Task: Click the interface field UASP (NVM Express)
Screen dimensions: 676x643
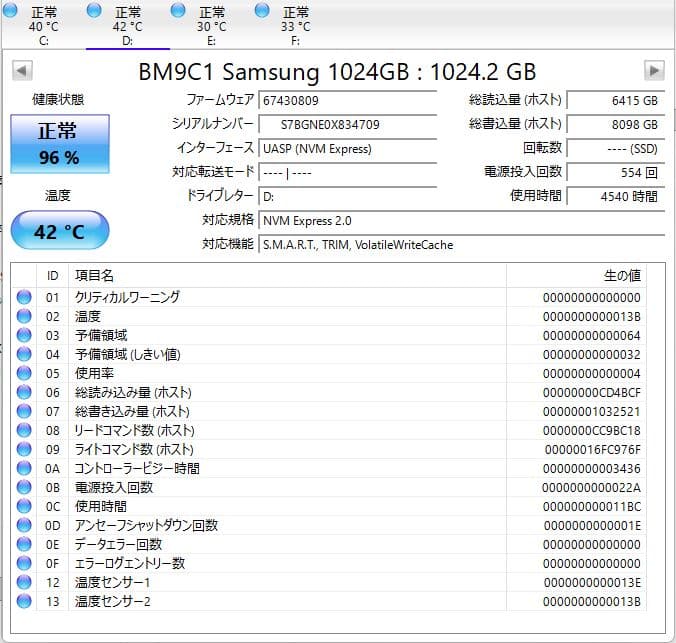Action: point(347,149)
